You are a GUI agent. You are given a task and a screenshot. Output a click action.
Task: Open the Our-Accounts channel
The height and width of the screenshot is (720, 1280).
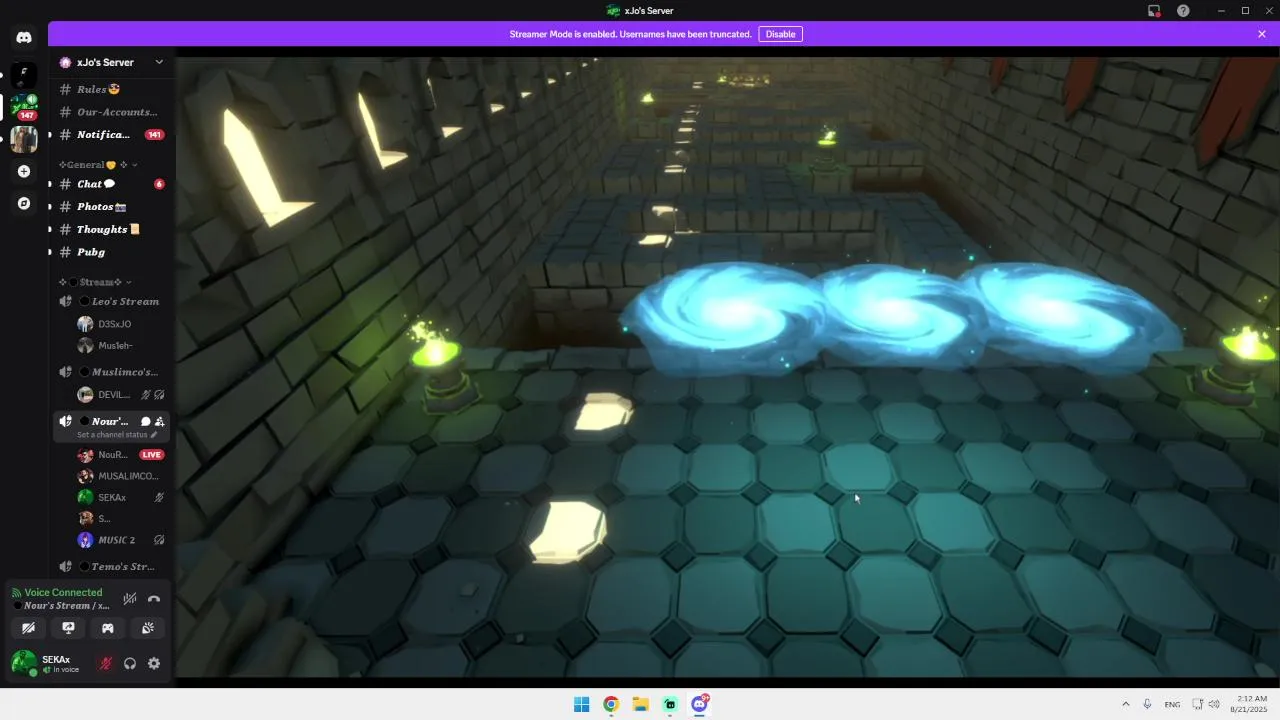[111, 112]
